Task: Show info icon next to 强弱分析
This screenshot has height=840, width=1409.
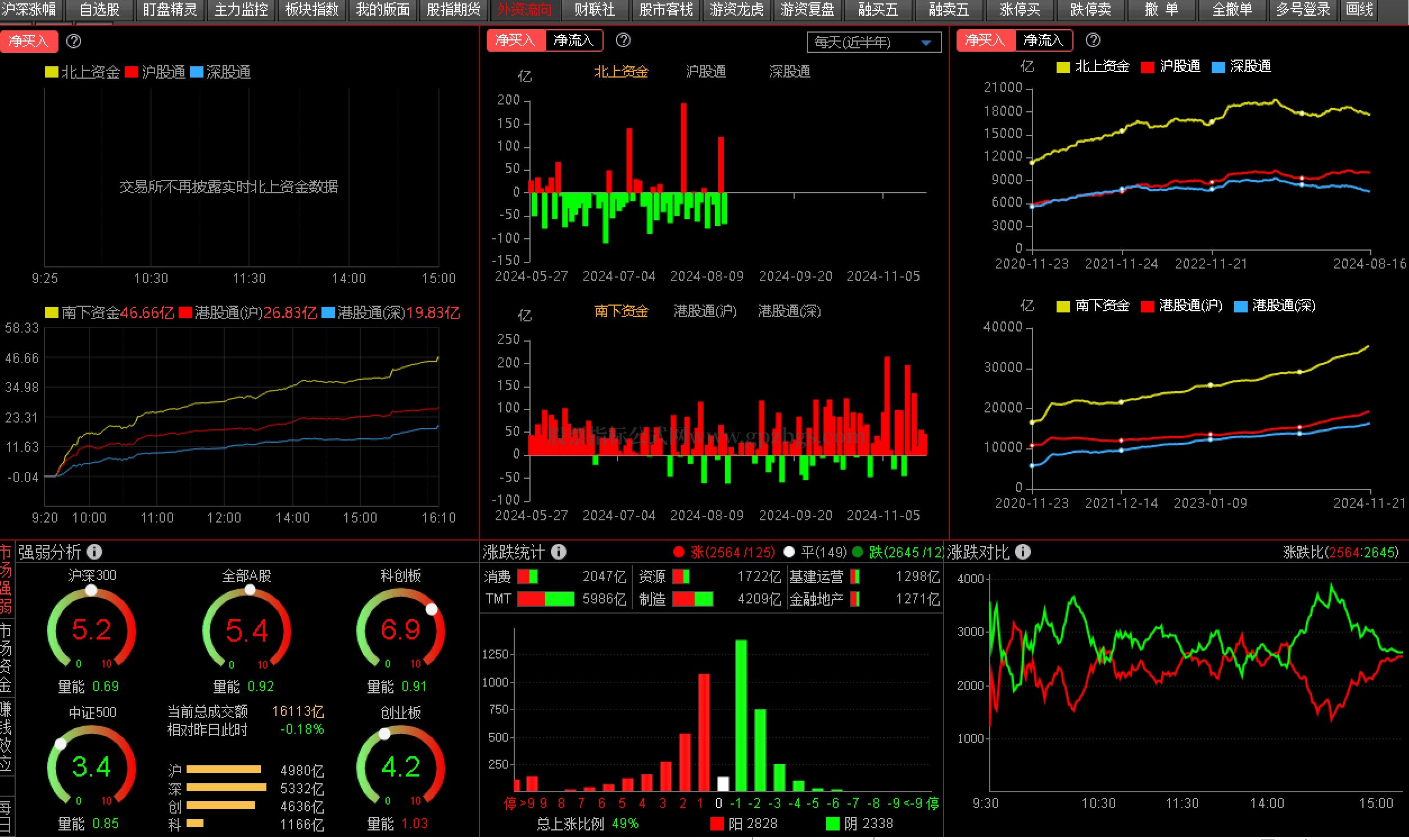Action: click(94, 551)
